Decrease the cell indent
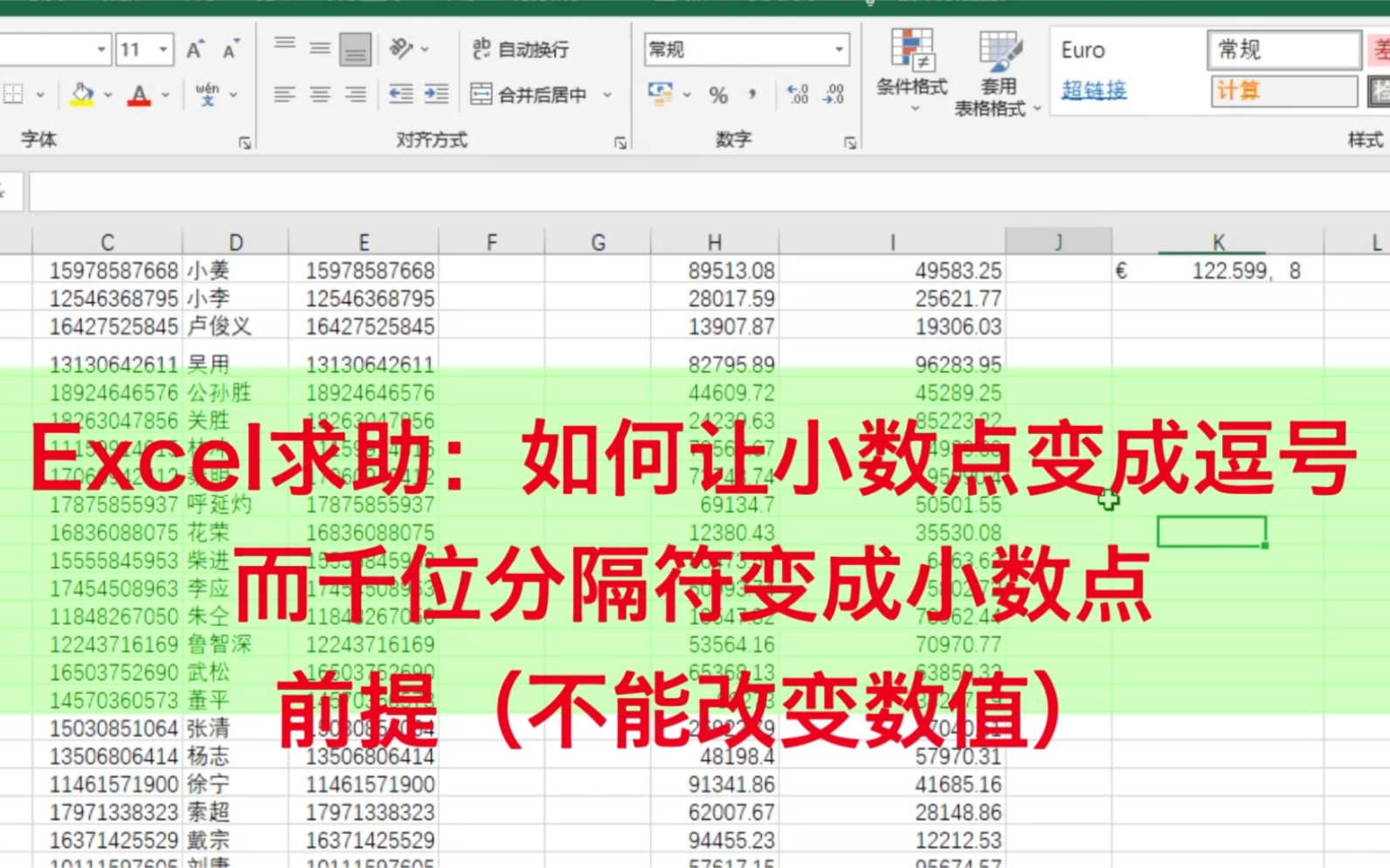Viewport: 1390px width, 868px height. pyautogui.click(x=401, y=94)
